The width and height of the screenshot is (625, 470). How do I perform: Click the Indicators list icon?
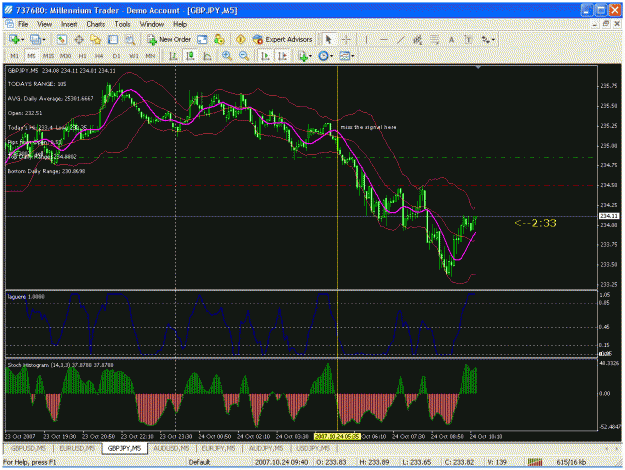point(303,56)
